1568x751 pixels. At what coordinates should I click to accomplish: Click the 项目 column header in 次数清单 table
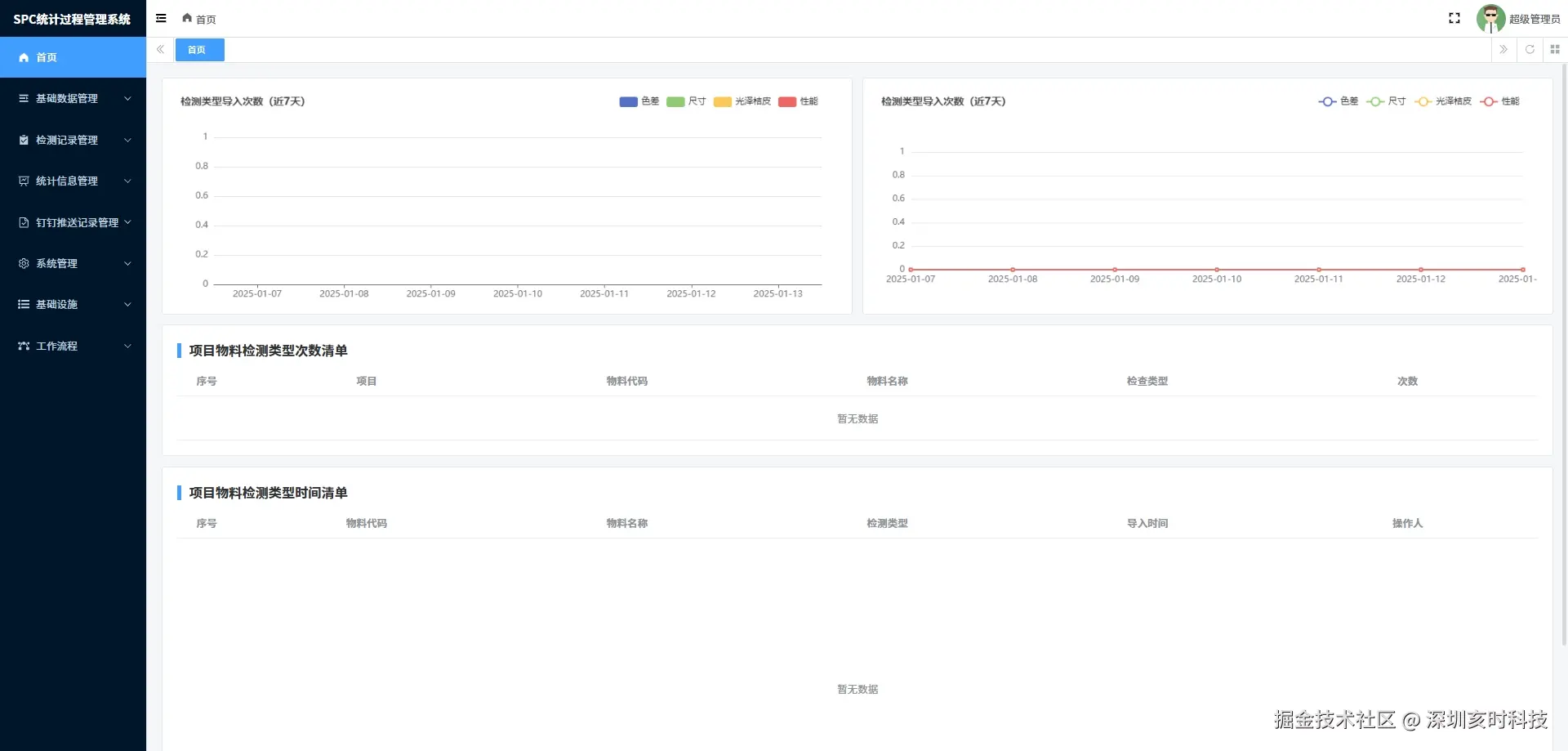tap(367, 382)
